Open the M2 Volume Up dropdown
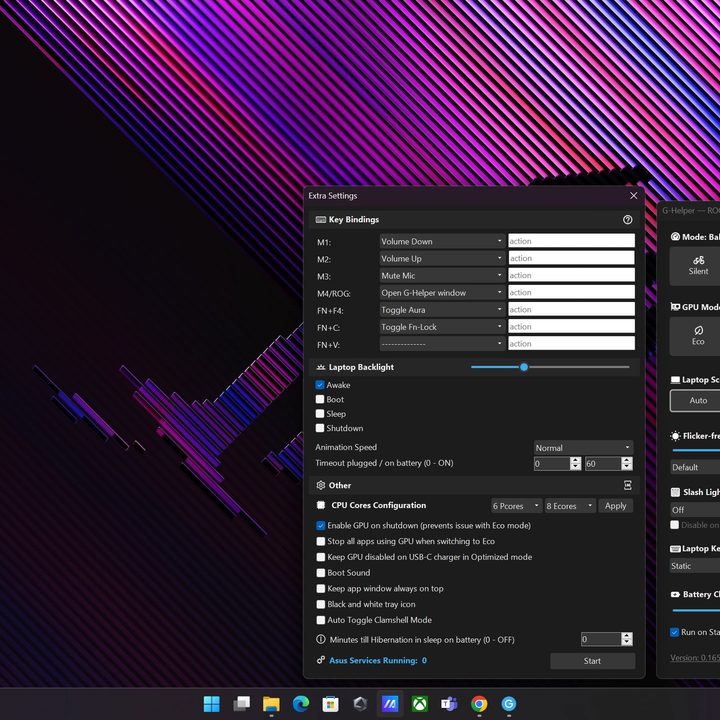720x720 pixels. point(443,259)
